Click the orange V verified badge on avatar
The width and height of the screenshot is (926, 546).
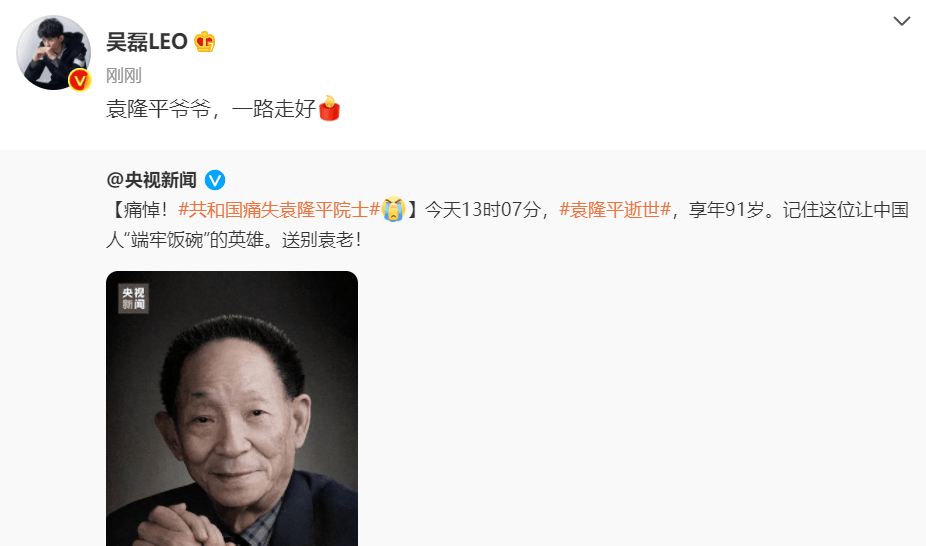[x=80, y=80]
